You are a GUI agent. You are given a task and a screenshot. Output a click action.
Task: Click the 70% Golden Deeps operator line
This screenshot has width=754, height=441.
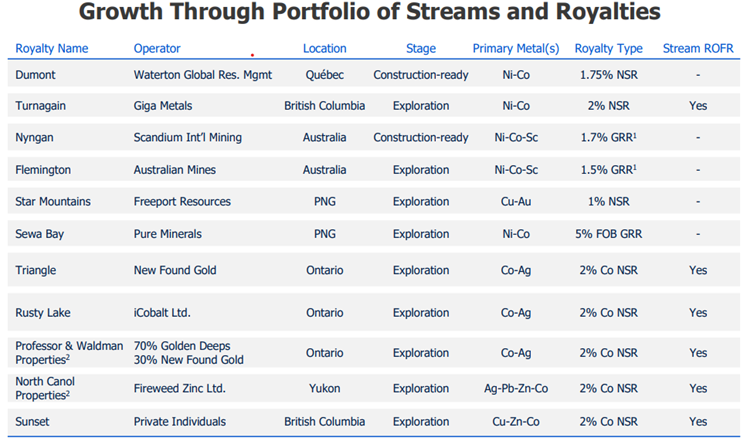click(182, 346)
